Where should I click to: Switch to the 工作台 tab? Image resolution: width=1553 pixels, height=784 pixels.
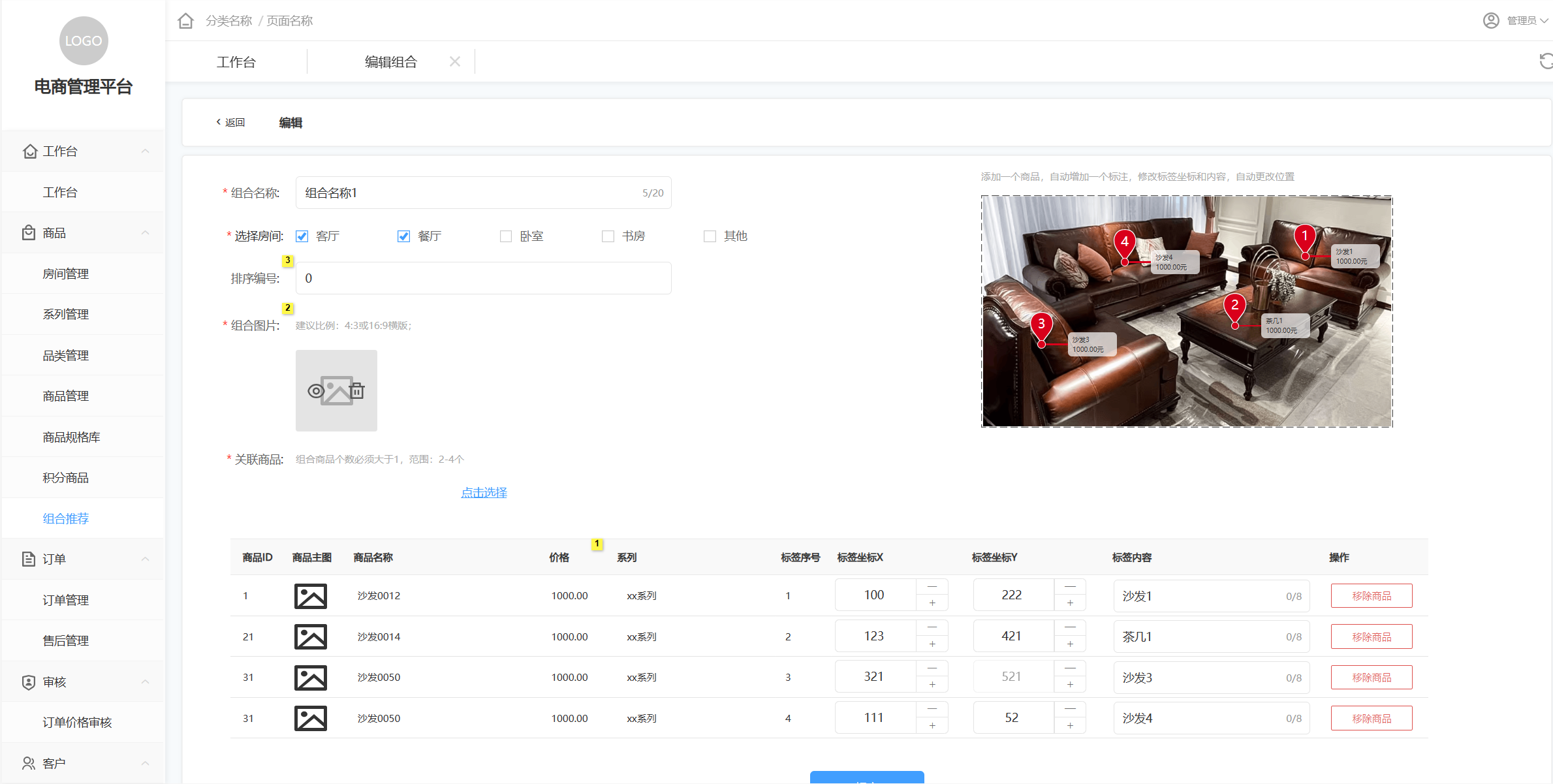click(236, 62)
